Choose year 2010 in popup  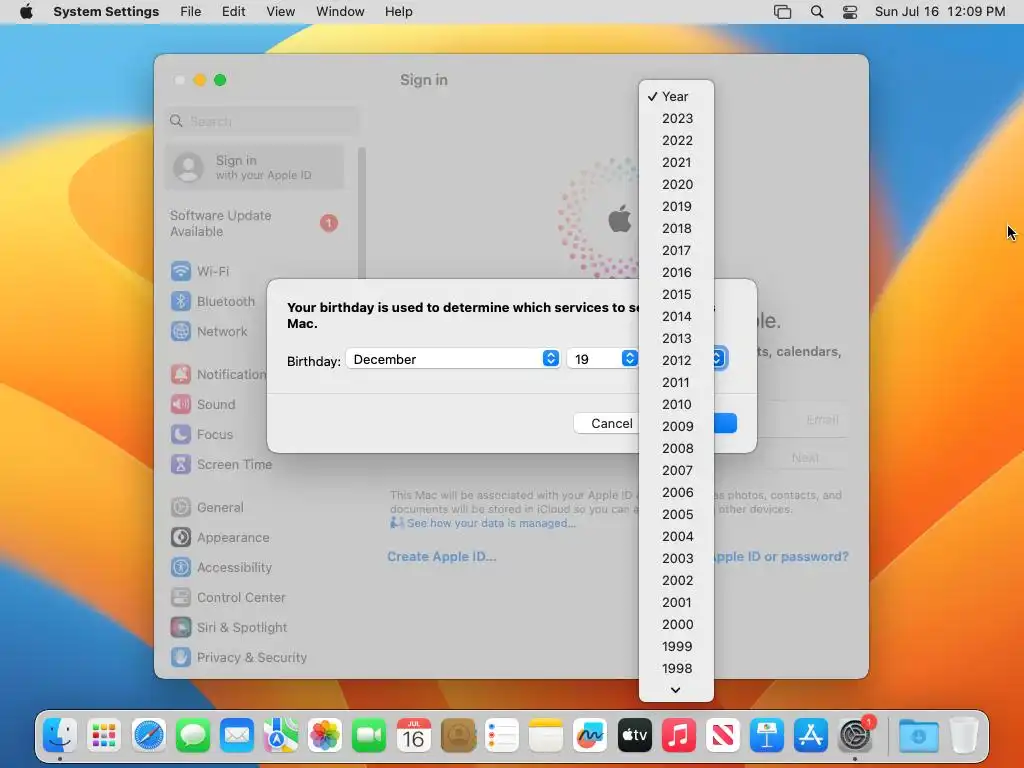677,404
